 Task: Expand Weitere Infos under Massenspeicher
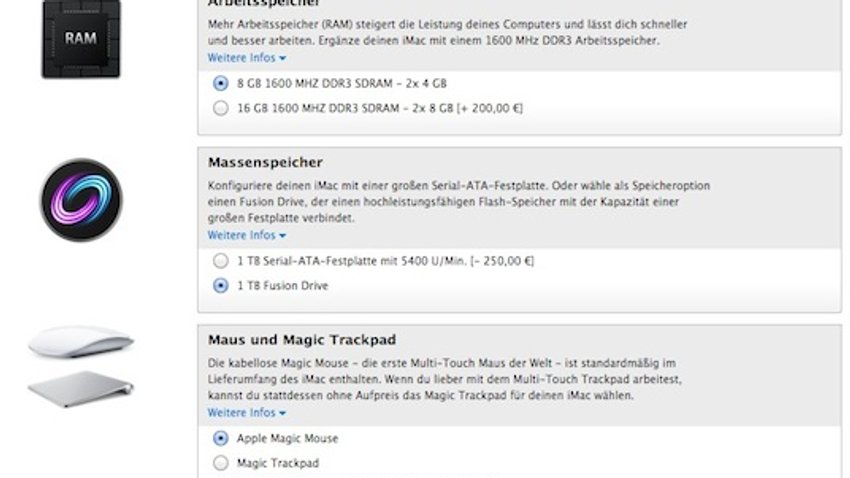pyautogui.click(x=247, y=235)
